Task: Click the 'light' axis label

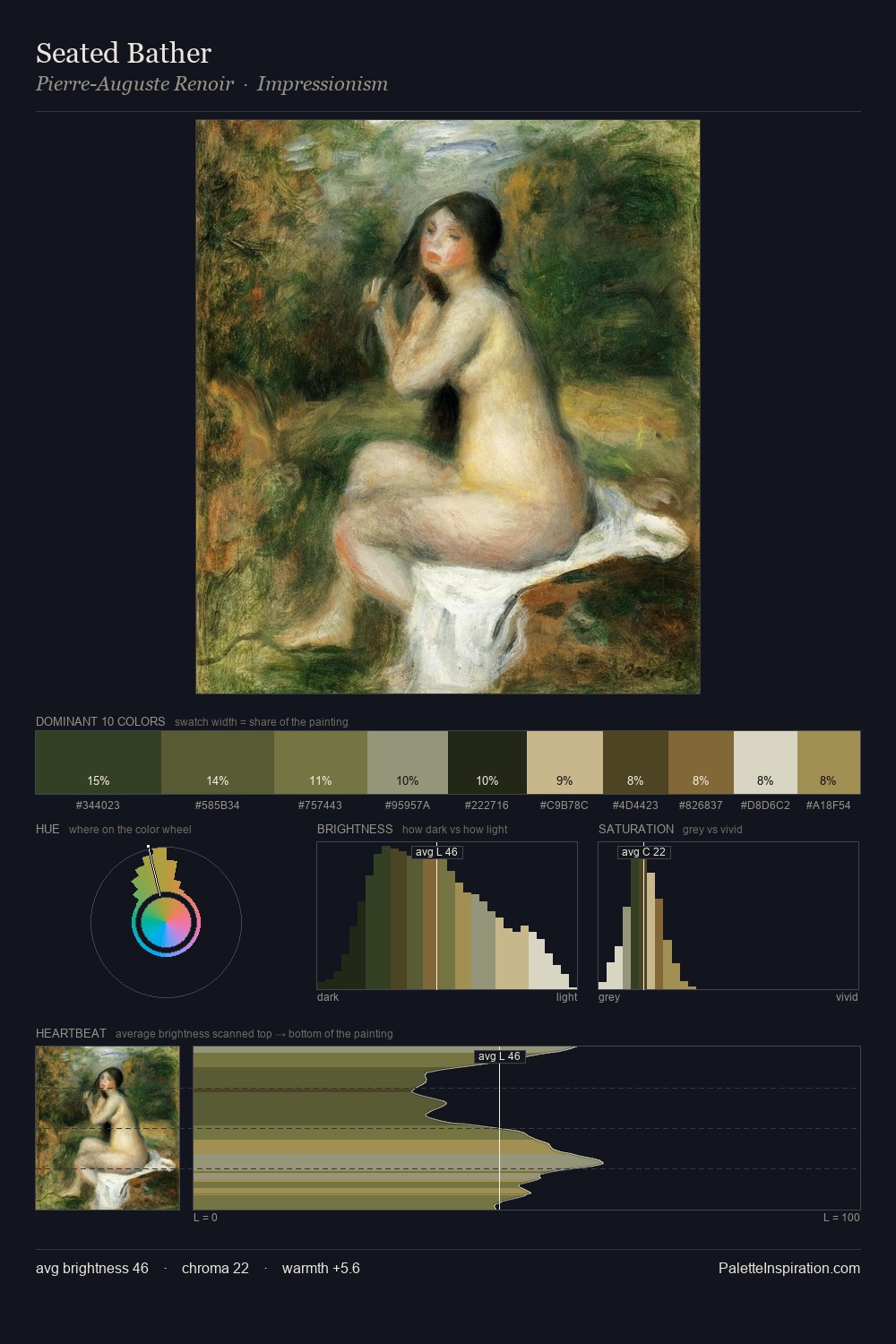Action: click(x=567, y=997)
